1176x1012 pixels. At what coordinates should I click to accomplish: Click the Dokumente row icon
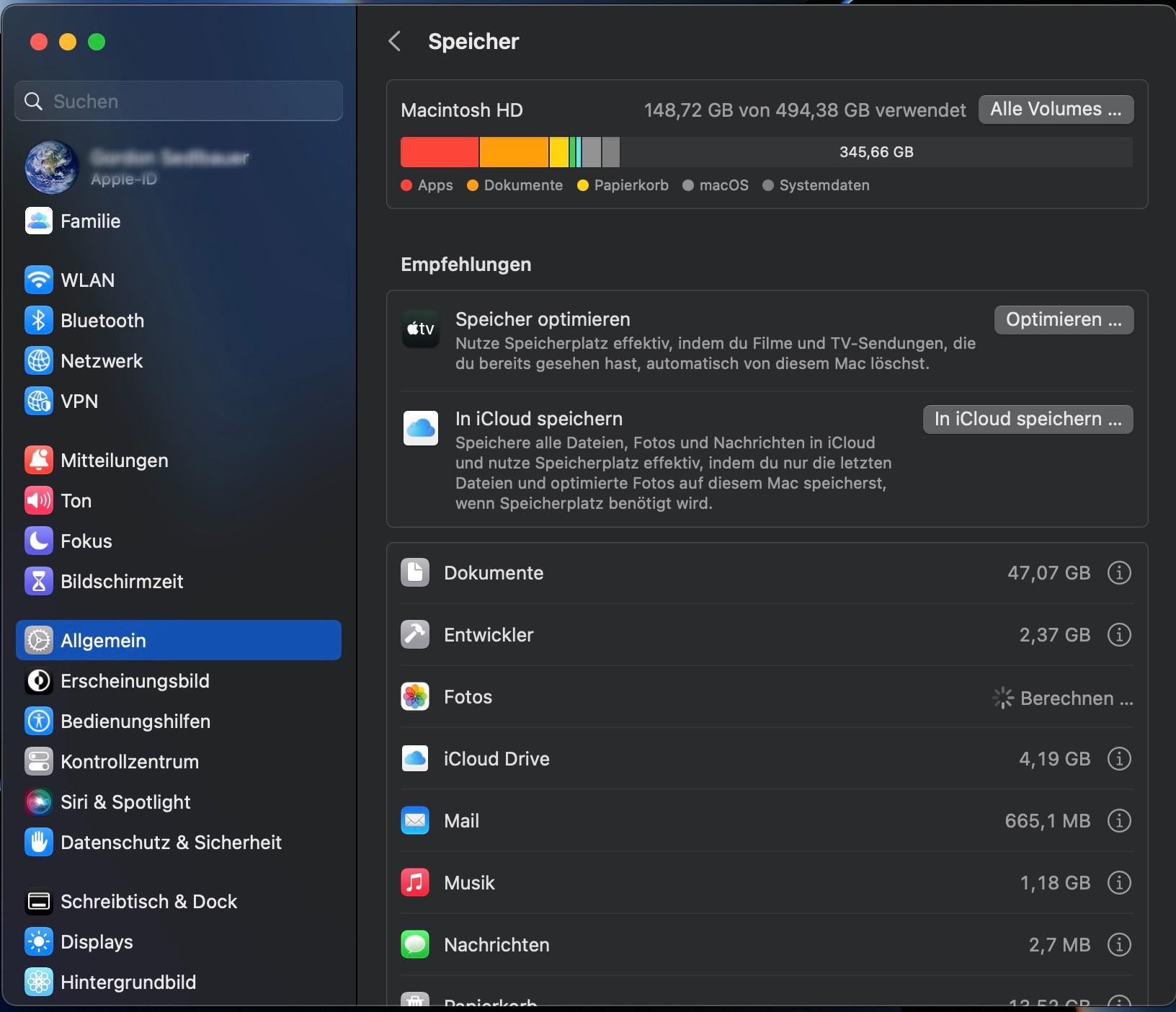click(x=415, y=573)
